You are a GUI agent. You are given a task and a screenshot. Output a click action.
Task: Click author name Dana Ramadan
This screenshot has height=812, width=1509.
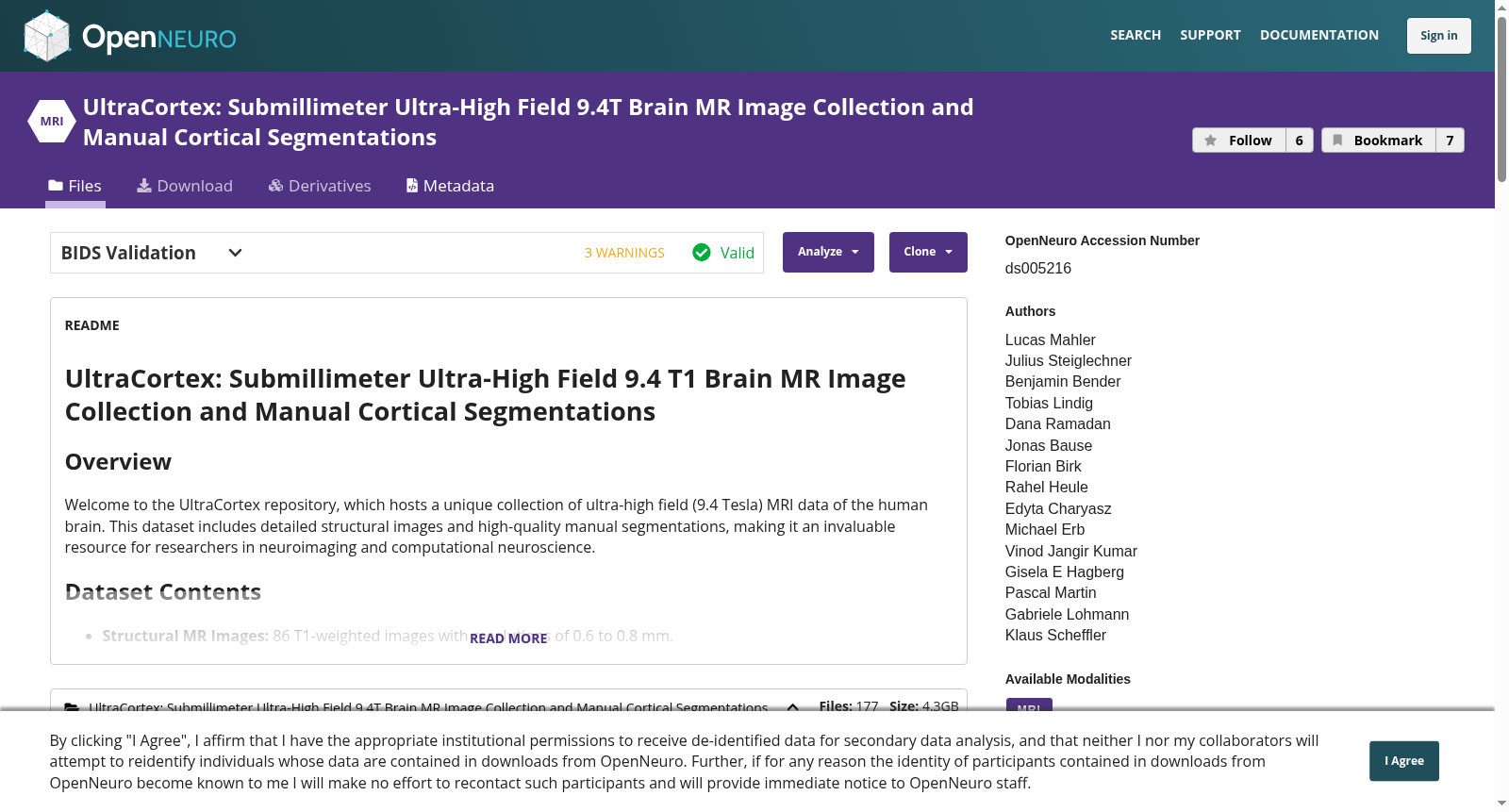(1058, 423)
